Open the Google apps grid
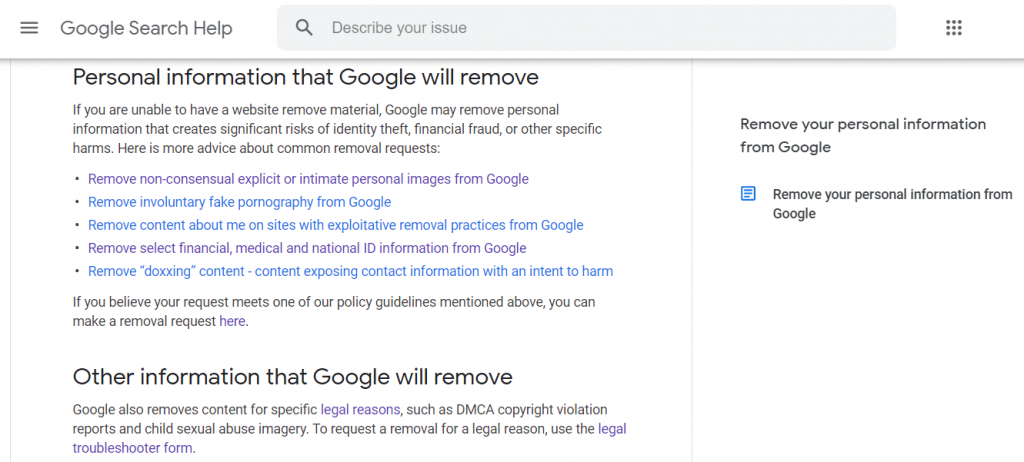This screenshot has height=462, width=1024. [954, 28]
